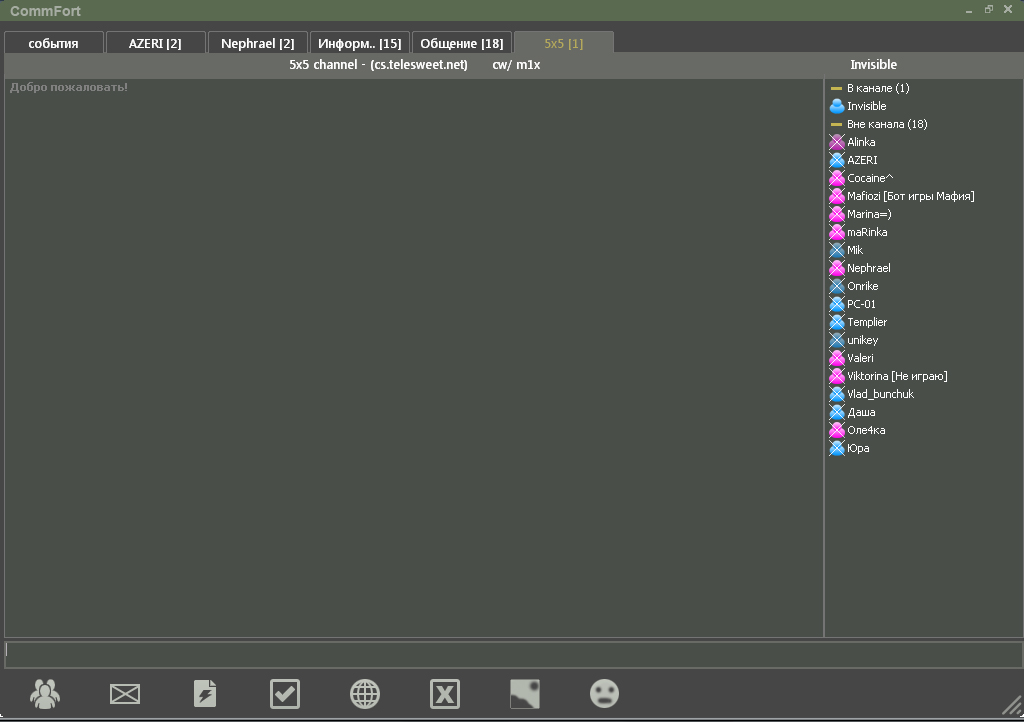This screenshot has width=1024, height=722.
Task: Click the boxed X toolbar icon
Action: [445, 693]
